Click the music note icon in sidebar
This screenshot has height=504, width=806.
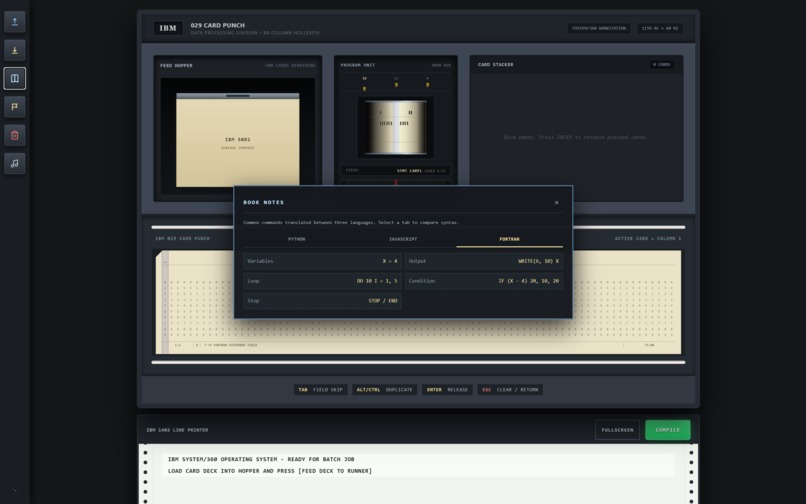coord(14,164)
